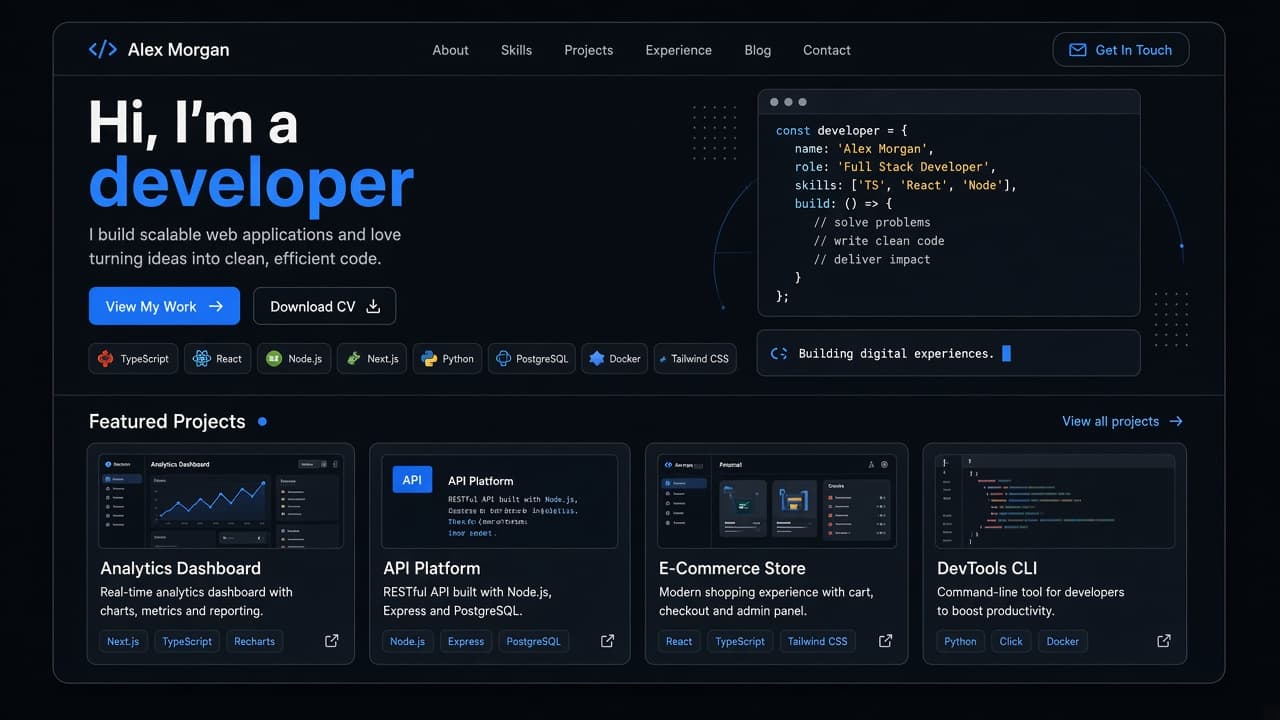Click the blue API badge in project preview
1280x720 pixels.
412,480
